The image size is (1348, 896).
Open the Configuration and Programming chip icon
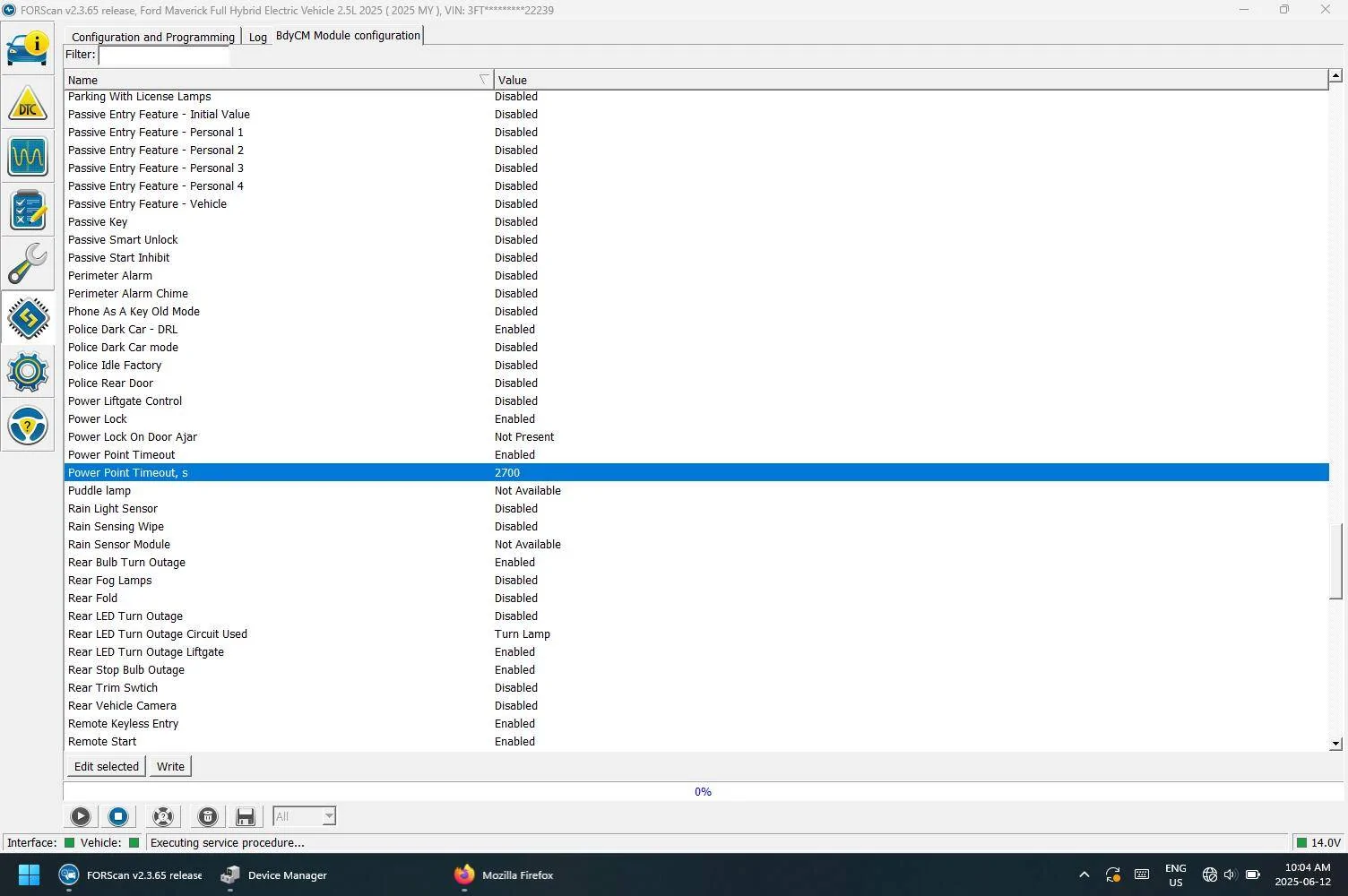(x=28, y=318)
